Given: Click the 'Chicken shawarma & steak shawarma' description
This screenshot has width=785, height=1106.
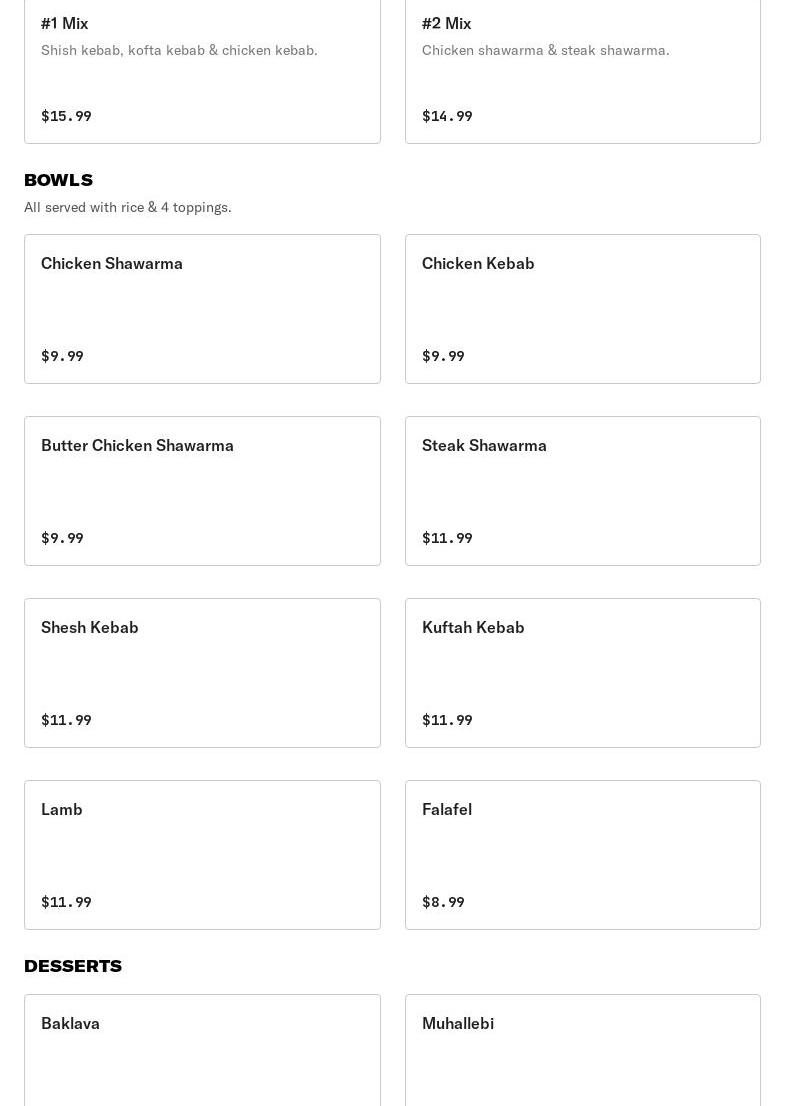Looking at the screenshot, I should (x=545, y=50).
